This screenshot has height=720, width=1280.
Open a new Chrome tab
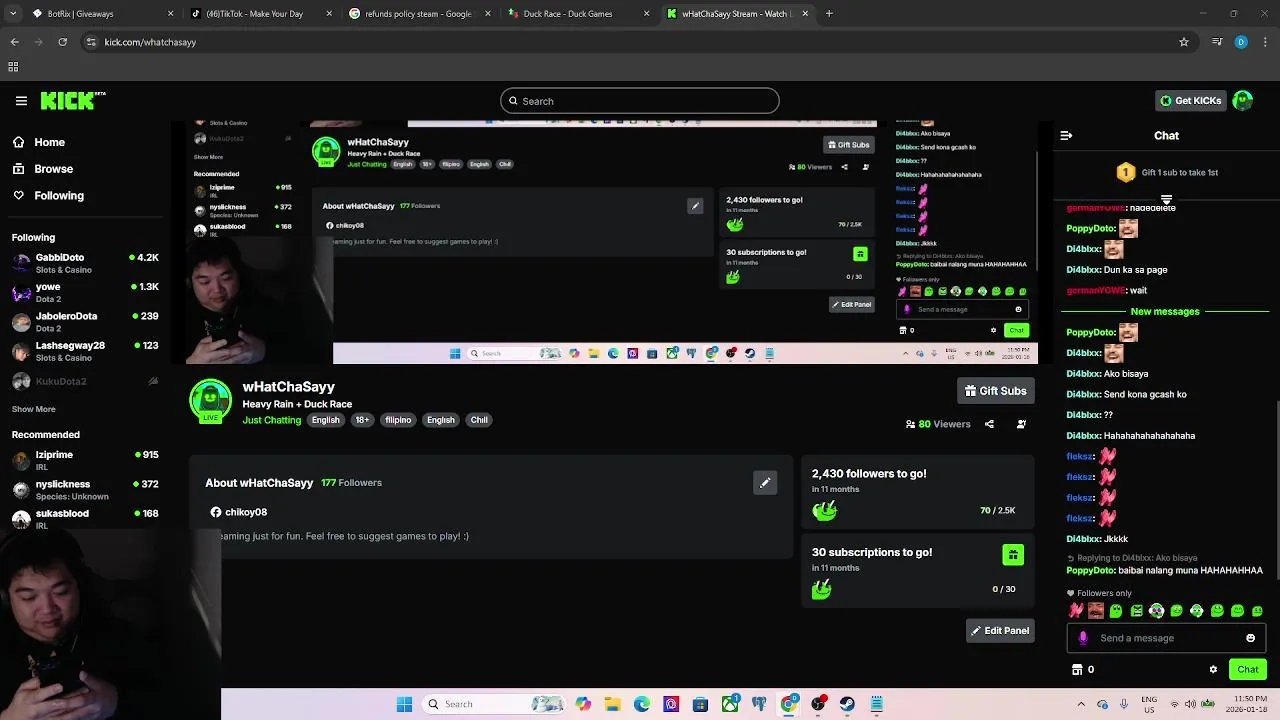pos(829,14)
